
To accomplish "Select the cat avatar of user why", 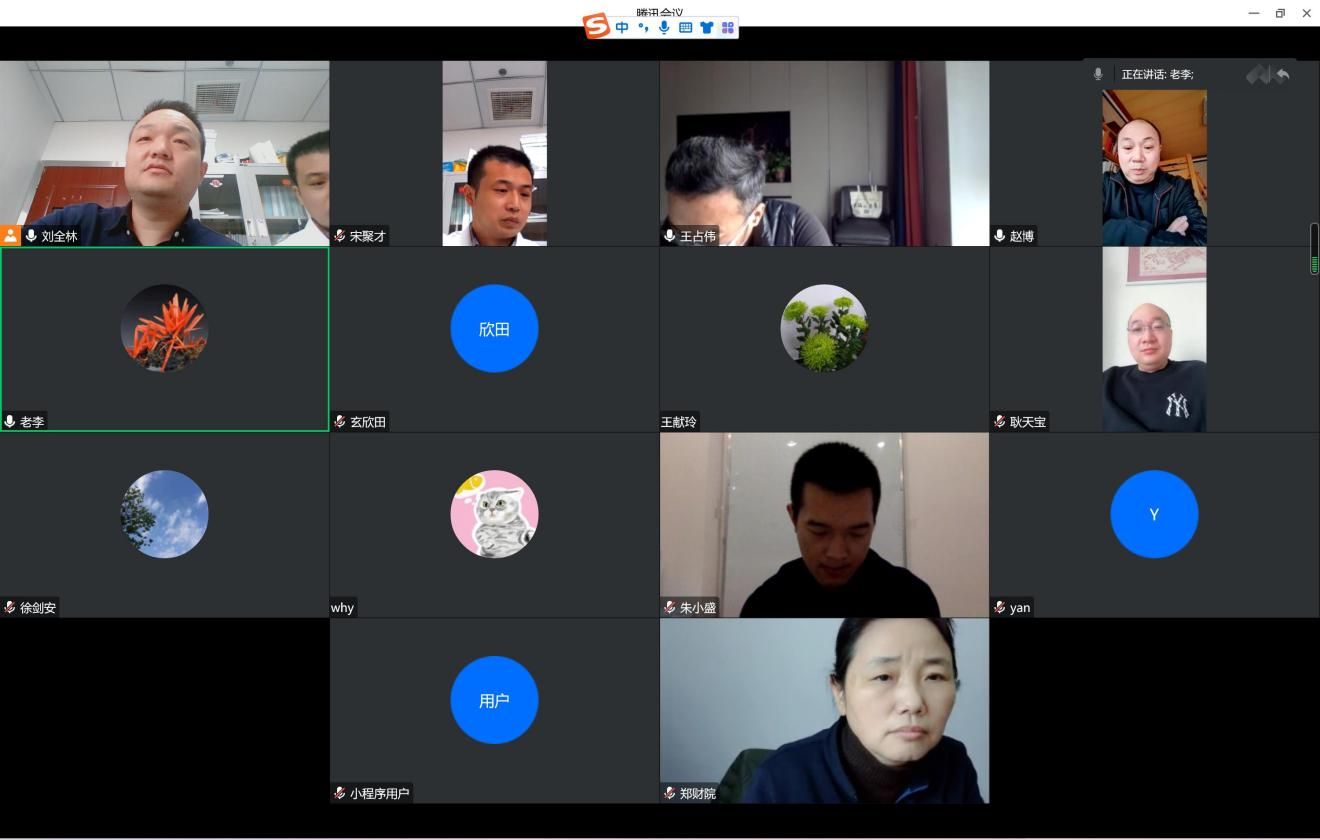I will click(x=494, y=514).
